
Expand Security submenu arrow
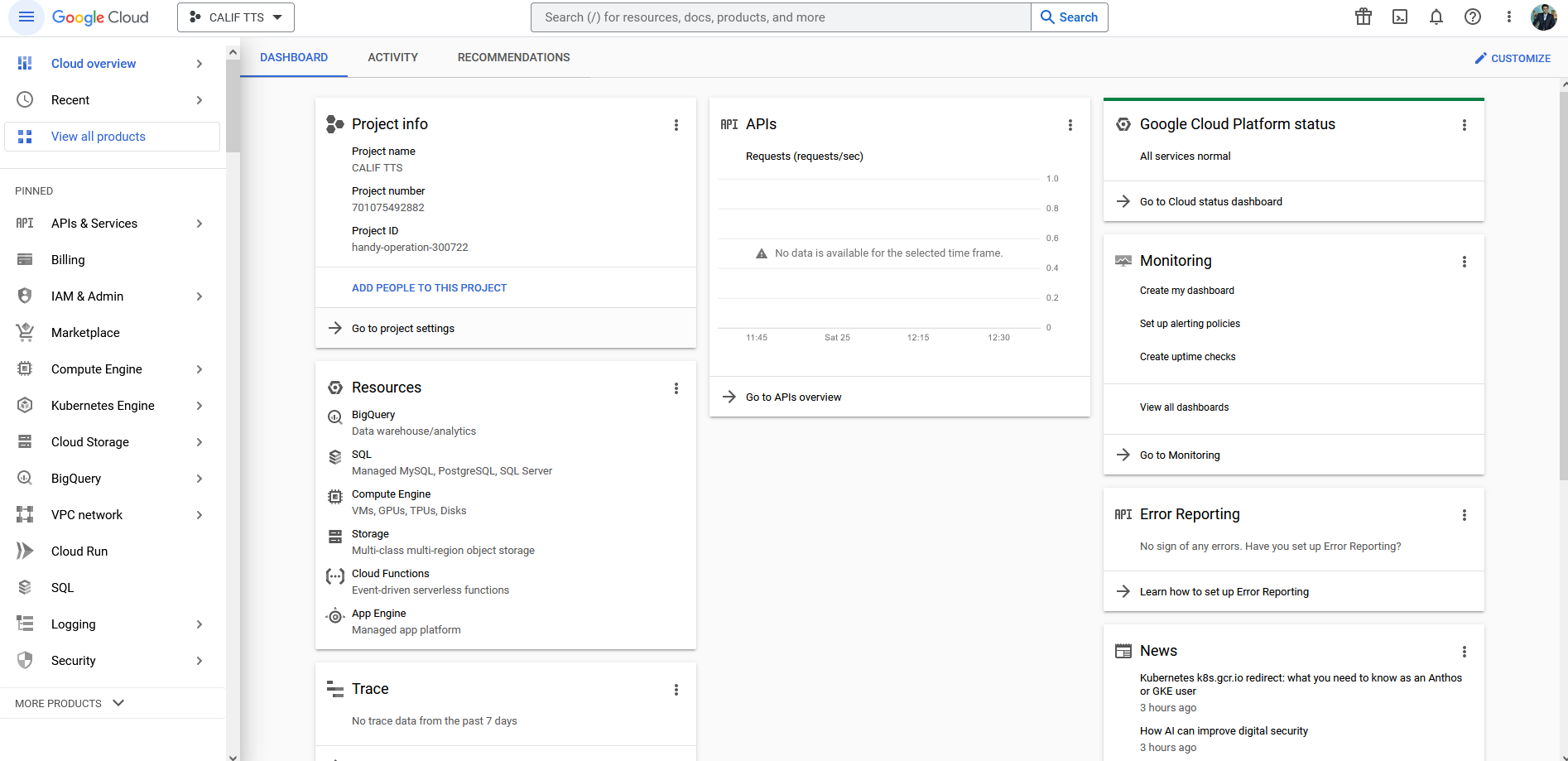coord(200,661)
